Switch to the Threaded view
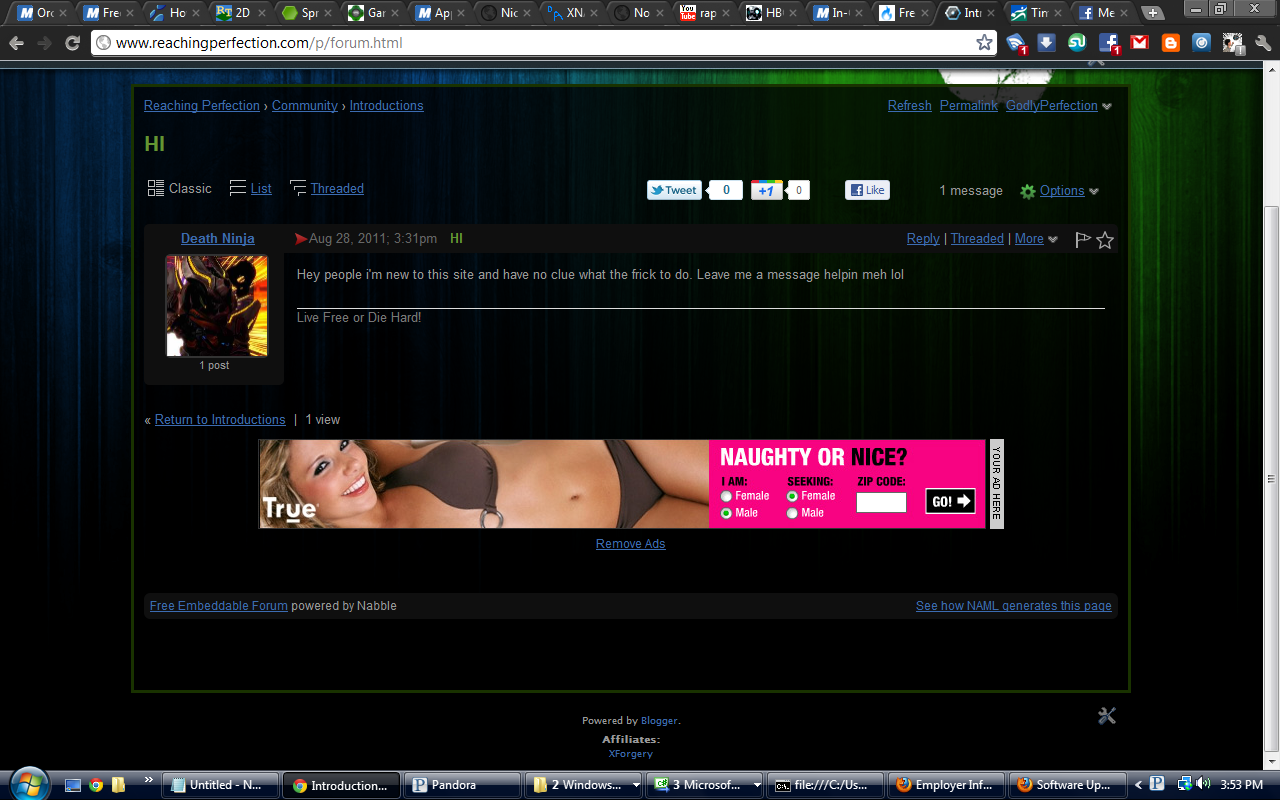Screen dimensions: 1280x800 [x=337, y=188]
